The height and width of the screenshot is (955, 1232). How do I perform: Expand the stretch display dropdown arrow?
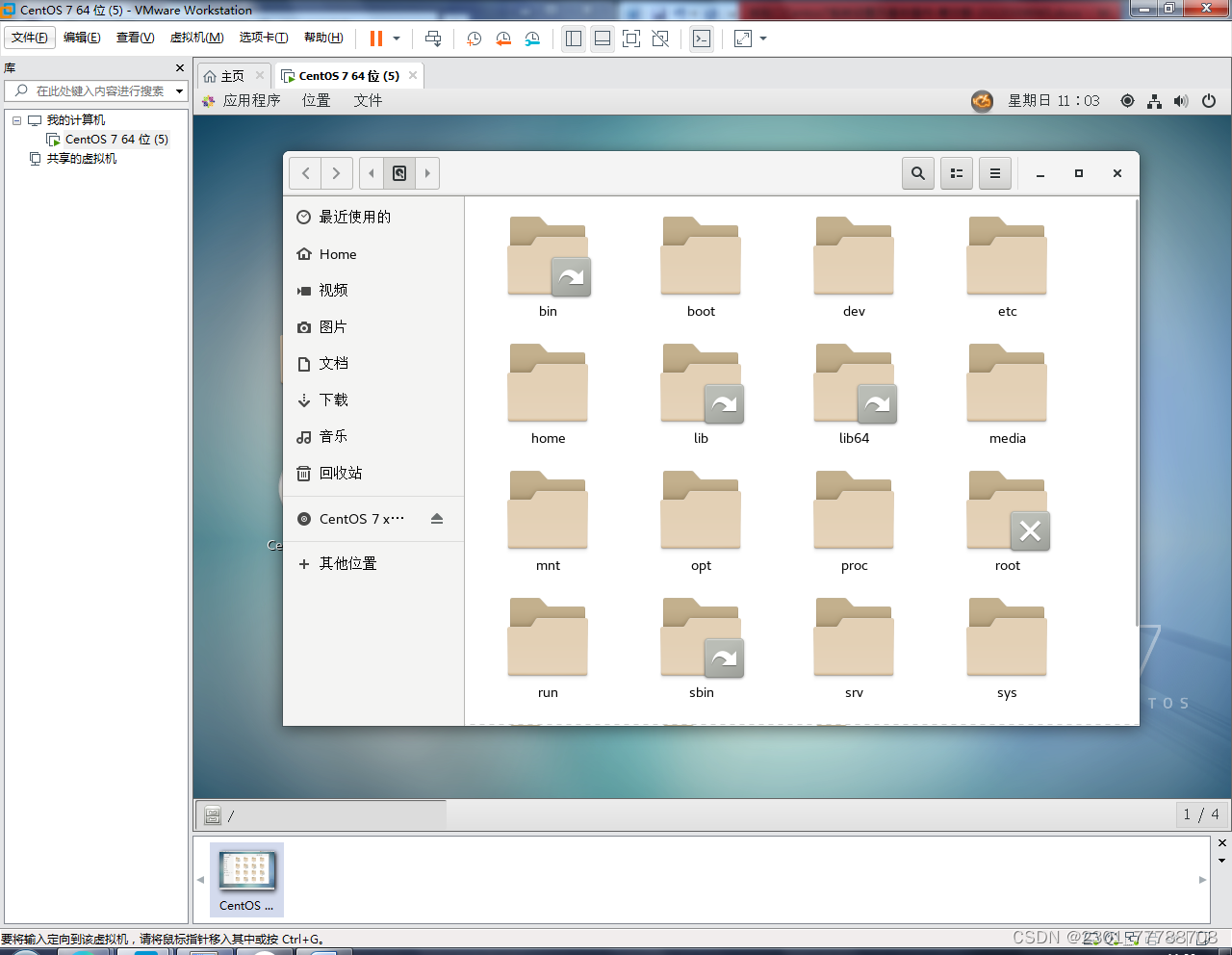pos(763,39)
